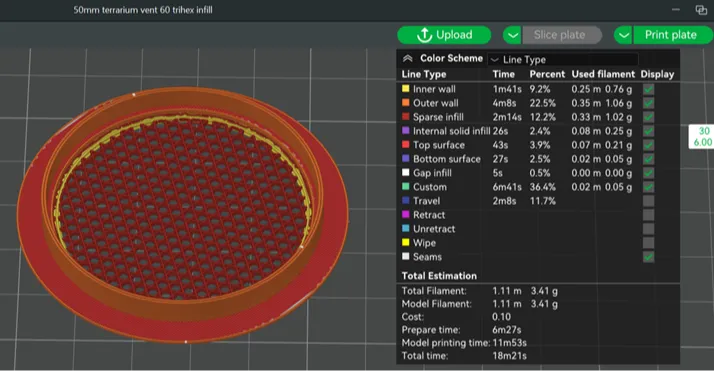This screenshot has width=714, height=371.
Task: Click the Cost 0.10 value
Action: [501, 317]
